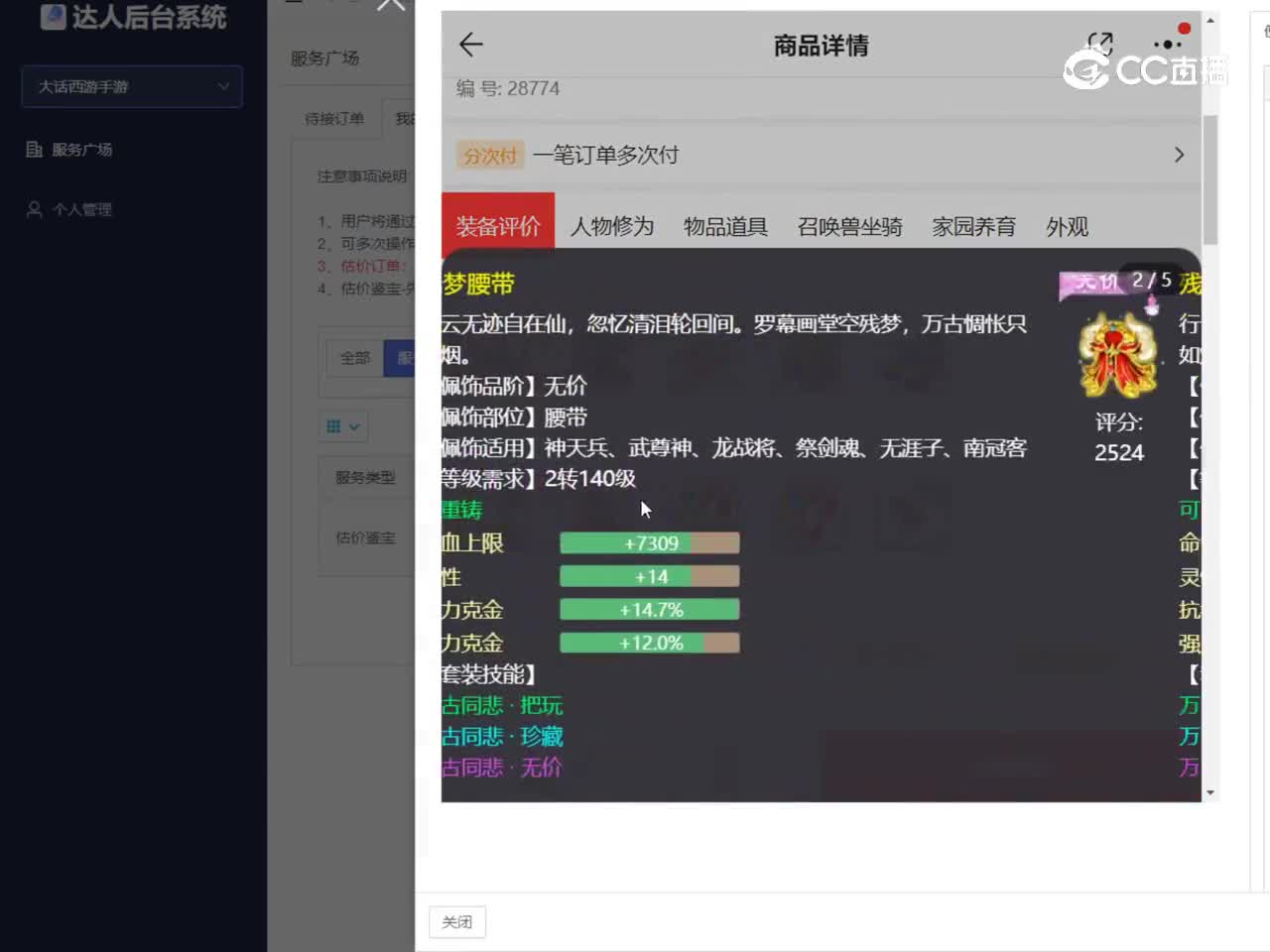The width and height of the screenshot is (1270, 952).
Task: Open the three-dot more menu icon
Action: click(x=1168, y=44)
